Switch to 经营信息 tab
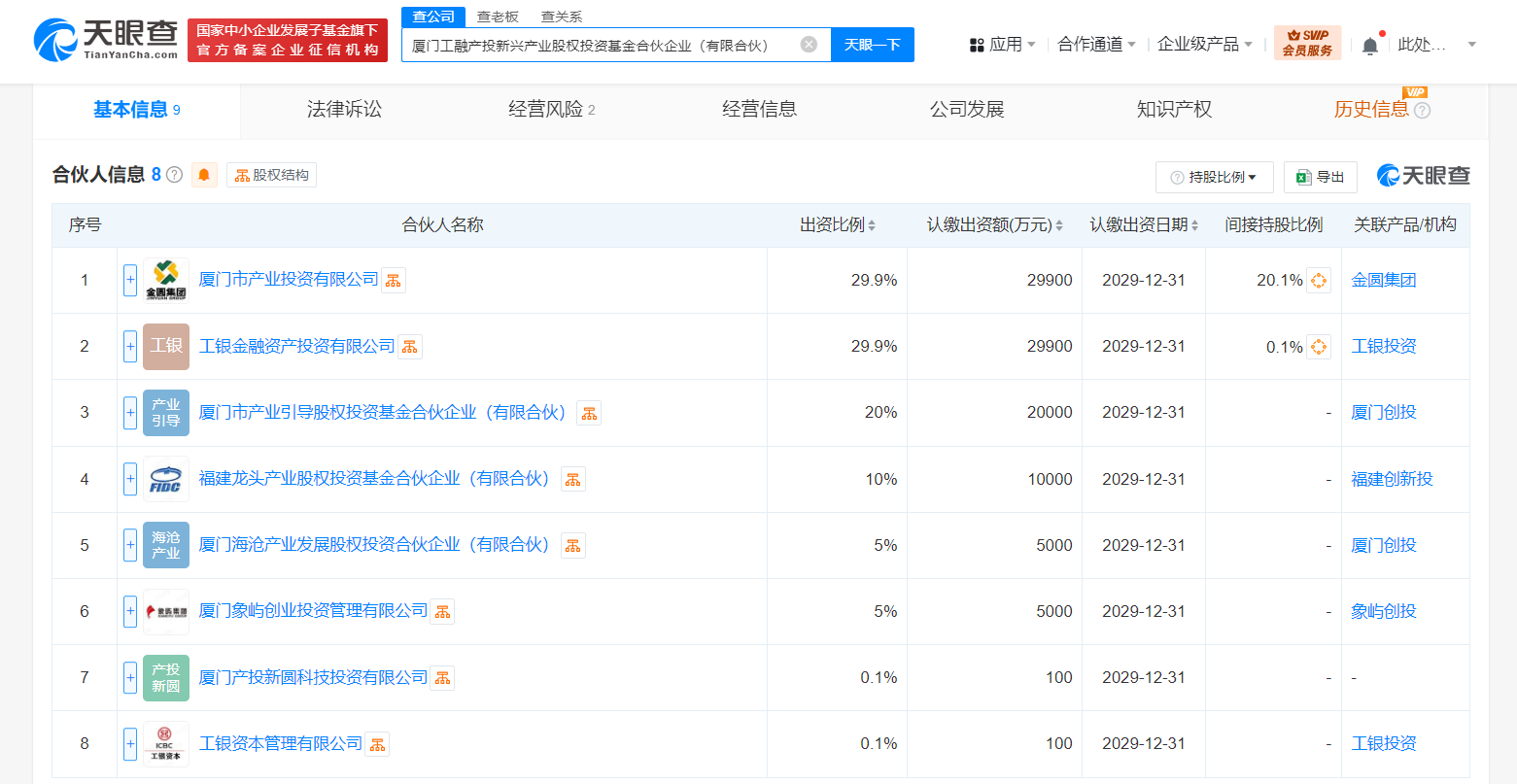The image size is (1517, 784). (x=759, y=110)
